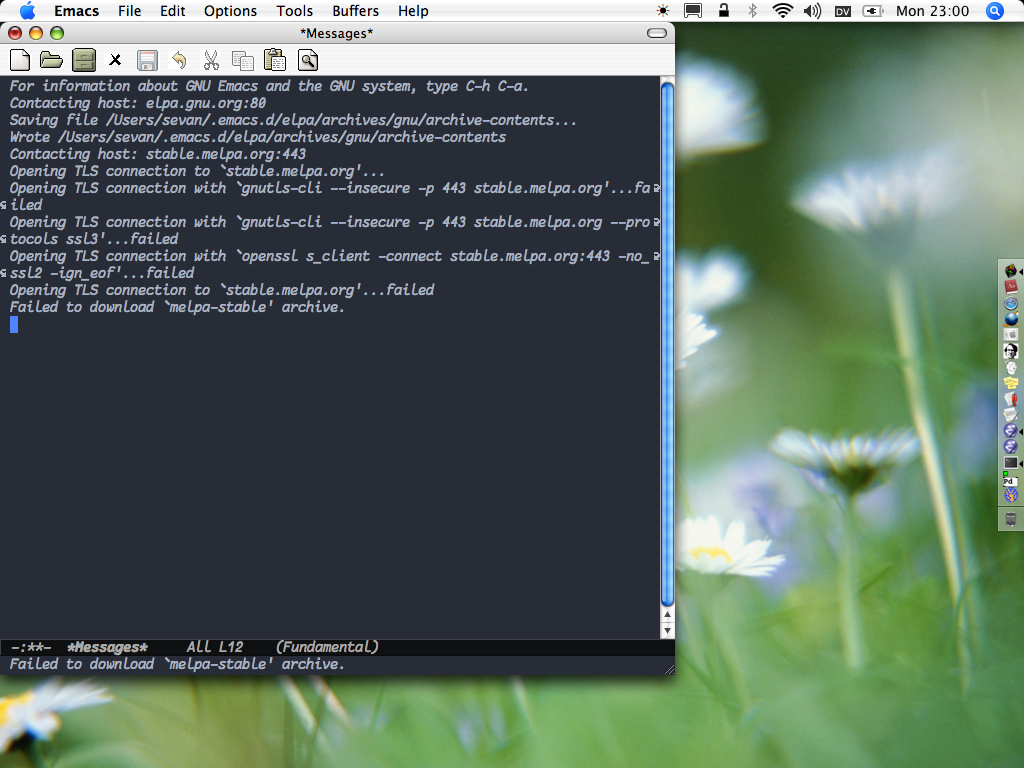Open the Buffers menu
The image size is (1024, 768).
coord(355,11)
